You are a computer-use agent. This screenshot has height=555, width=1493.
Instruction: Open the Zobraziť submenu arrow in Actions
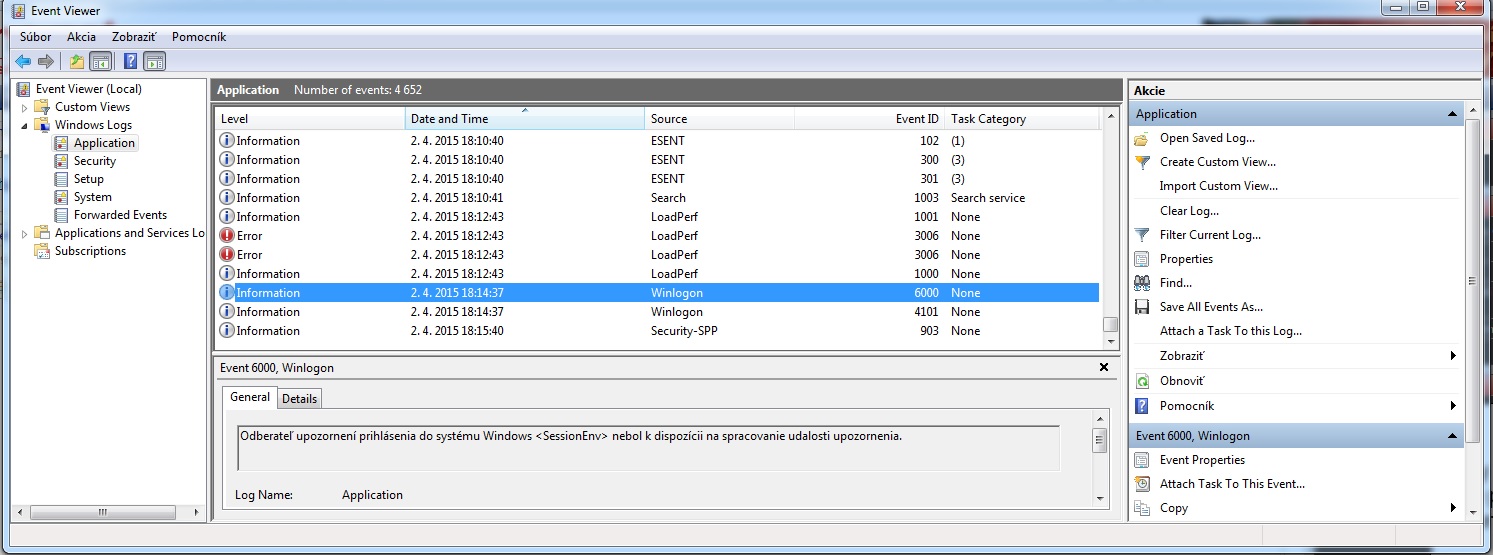click(1452, 356)
